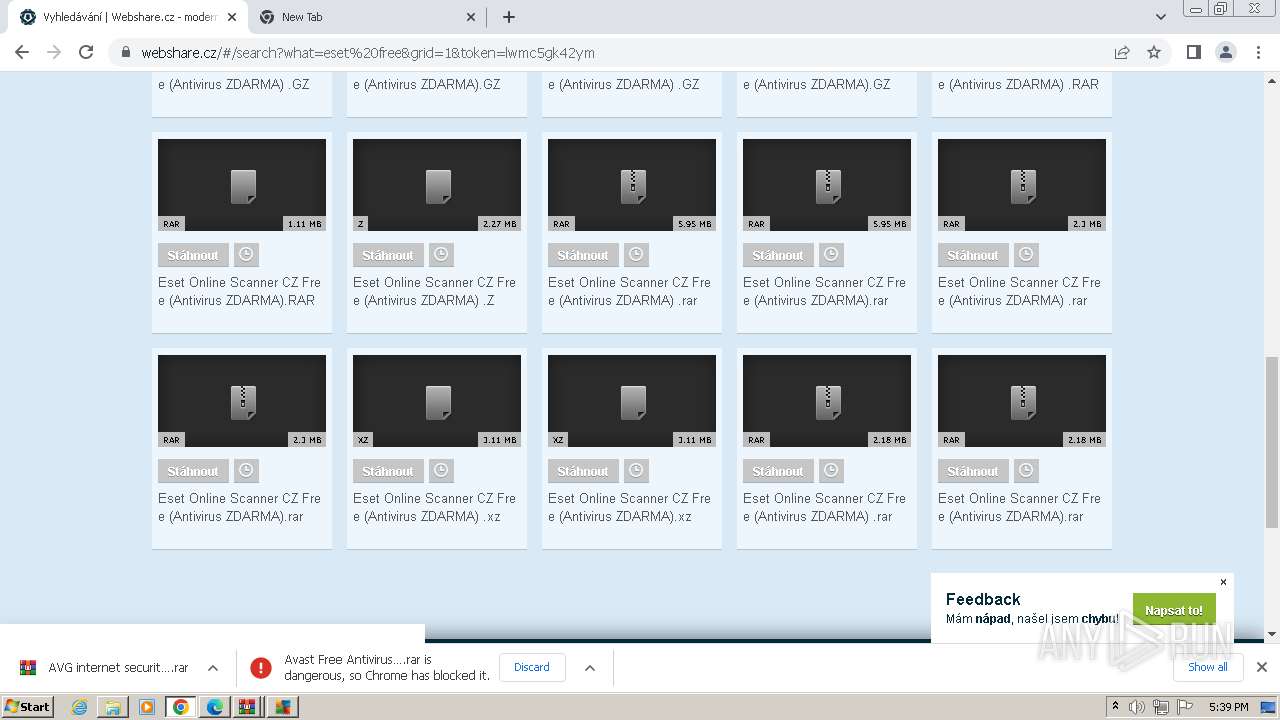Click the green Napsat to! button
This screenshot has height=720, width=1280.
point(1174,610)
